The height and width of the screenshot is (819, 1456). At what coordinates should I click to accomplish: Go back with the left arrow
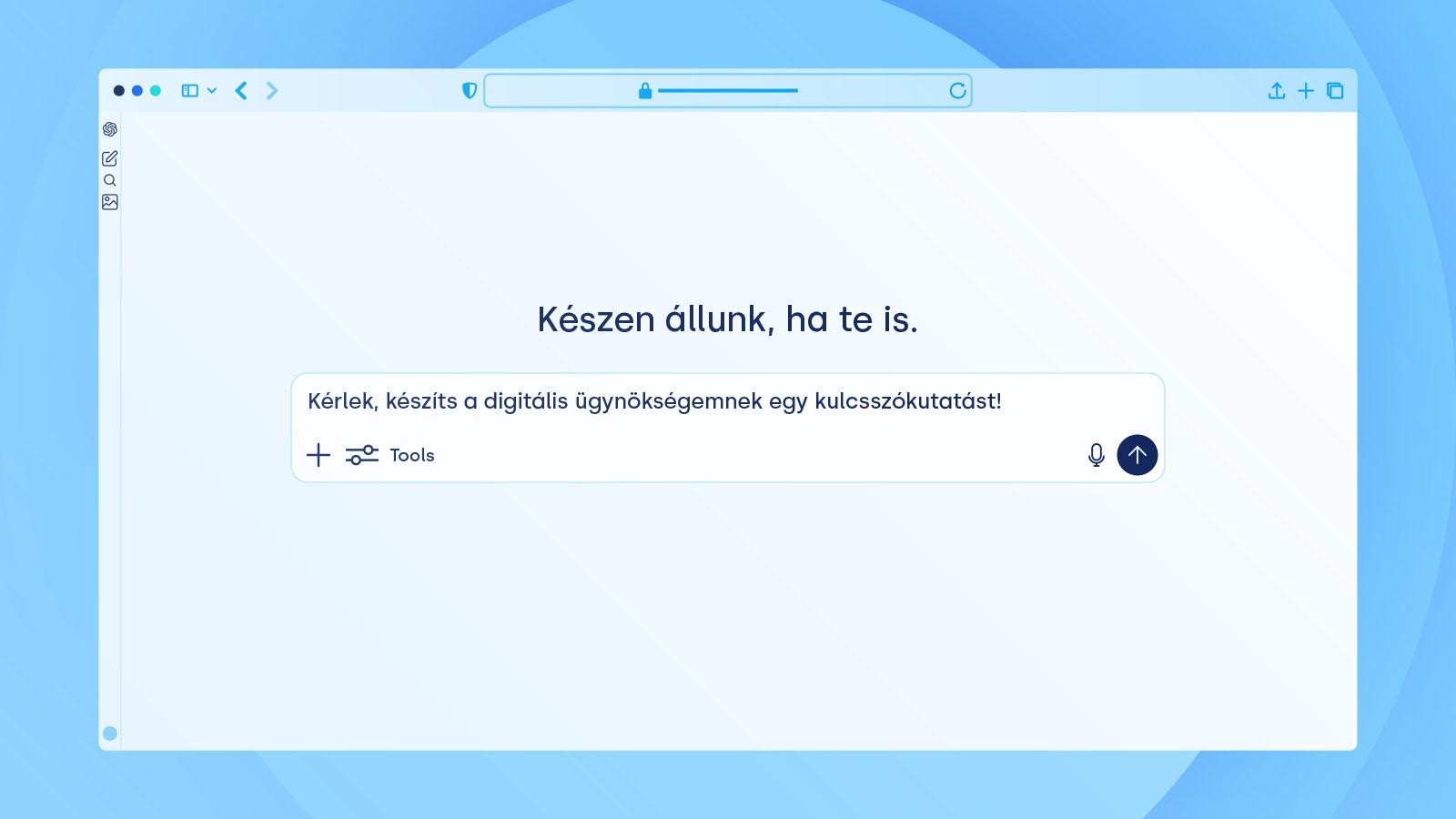coord(241,91)
